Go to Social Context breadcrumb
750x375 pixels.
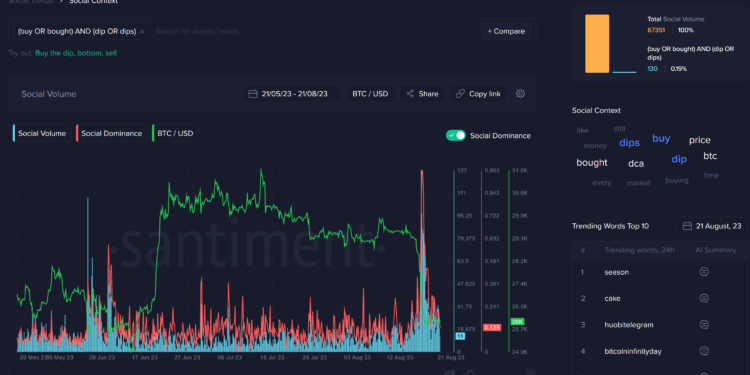pos(93,1)
